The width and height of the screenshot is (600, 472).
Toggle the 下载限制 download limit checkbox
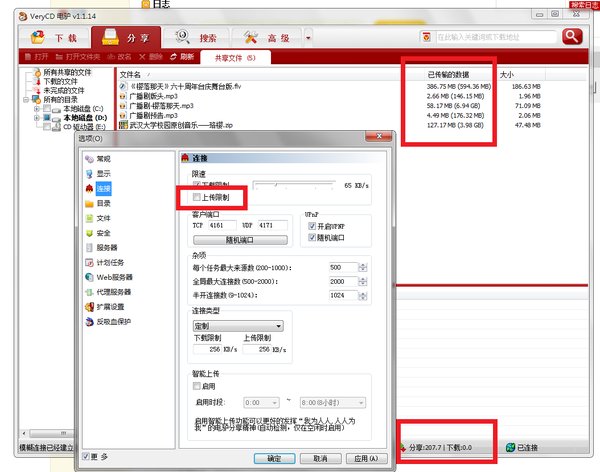point(197,185)
